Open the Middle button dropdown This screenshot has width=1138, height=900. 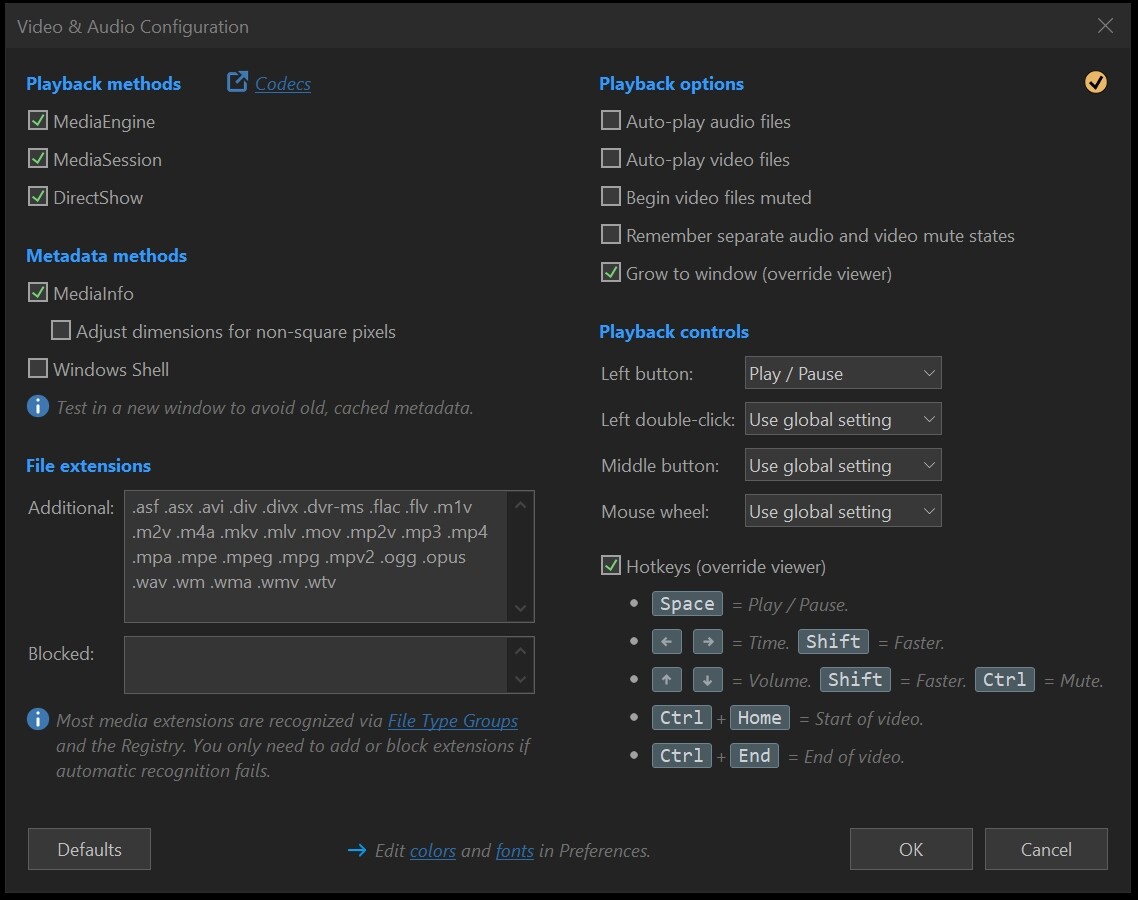click(843, 465)
